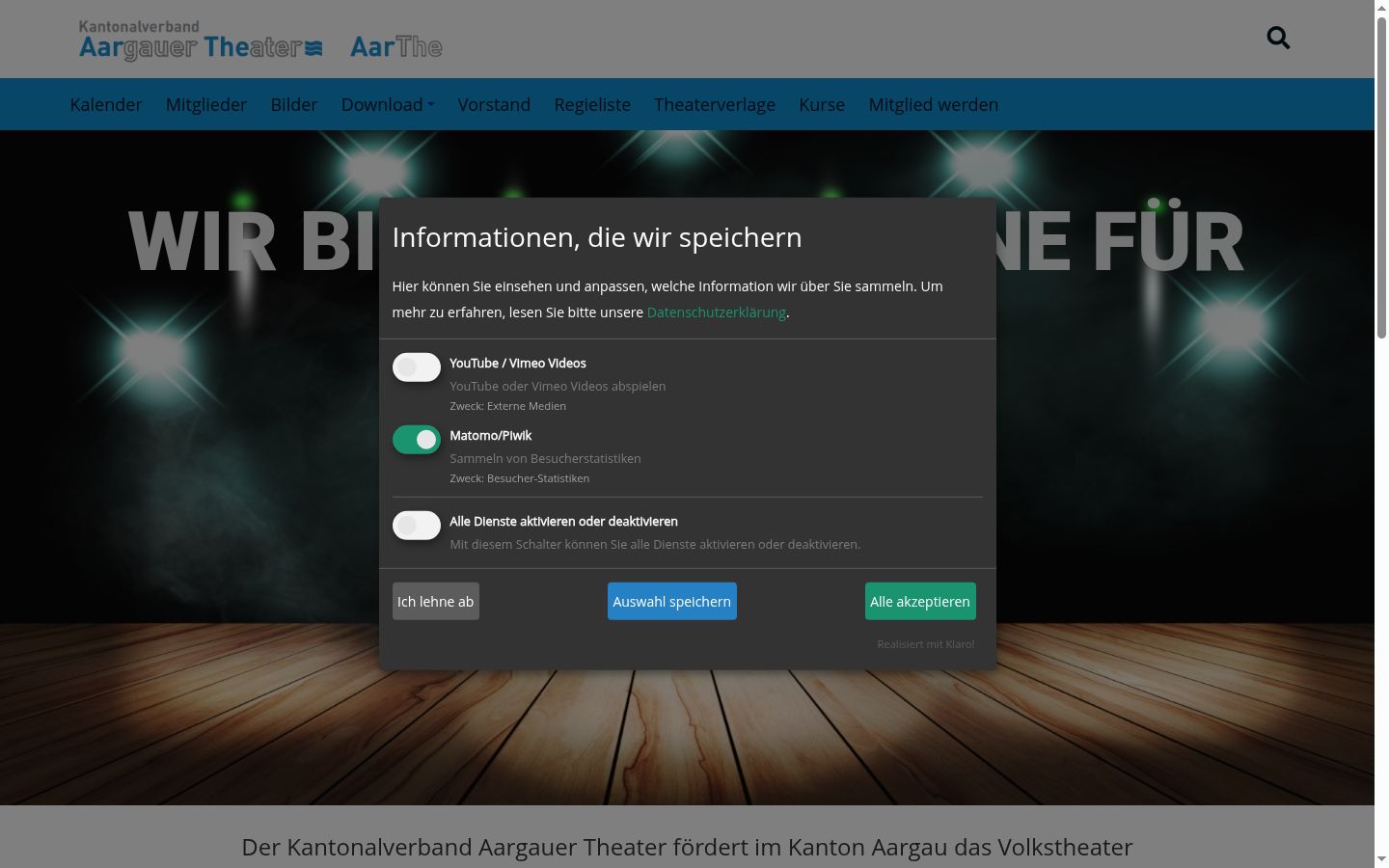The width and height of the screenshot is (1389, 868).
Task: Navigate to Theaterverlage
Action: pos(715,104)
